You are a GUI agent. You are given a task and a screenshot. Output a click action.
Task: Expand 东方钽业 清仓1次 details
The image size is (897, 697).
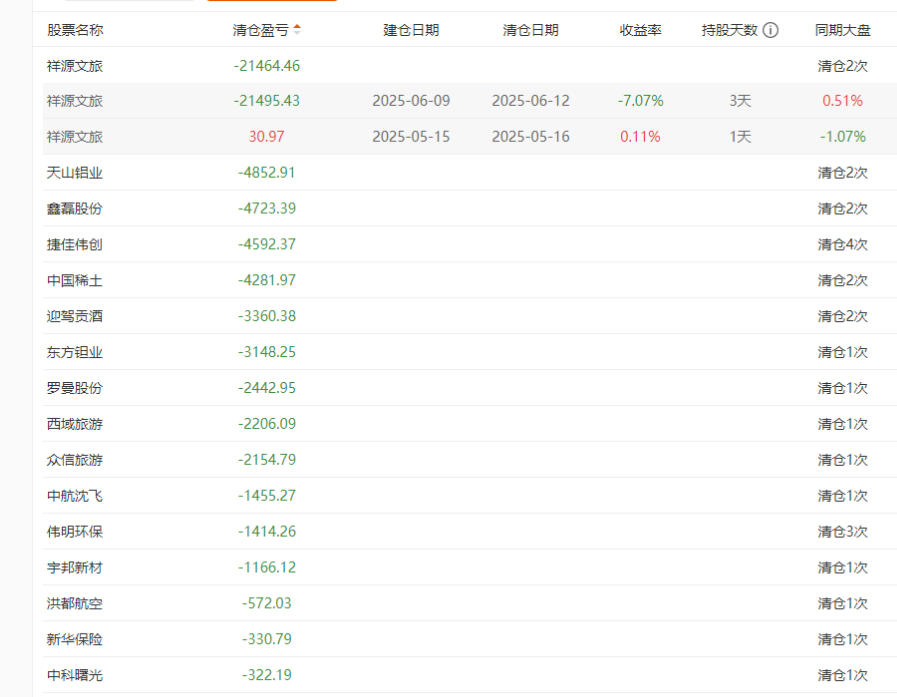(843, 352)
